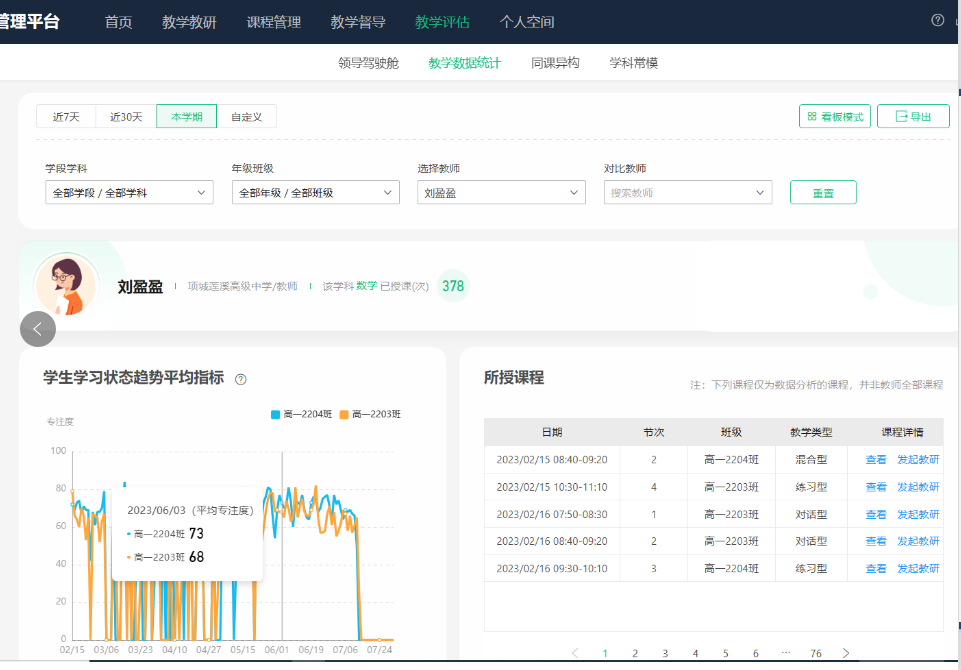The width and height of the screenshot is (961, 670).
Task: Toggle 高一2204班 legend series
Action: 301,414
